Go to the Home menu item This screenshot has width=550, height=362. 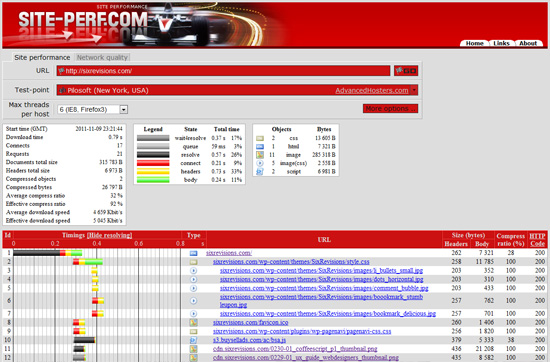tap(475, 43)
